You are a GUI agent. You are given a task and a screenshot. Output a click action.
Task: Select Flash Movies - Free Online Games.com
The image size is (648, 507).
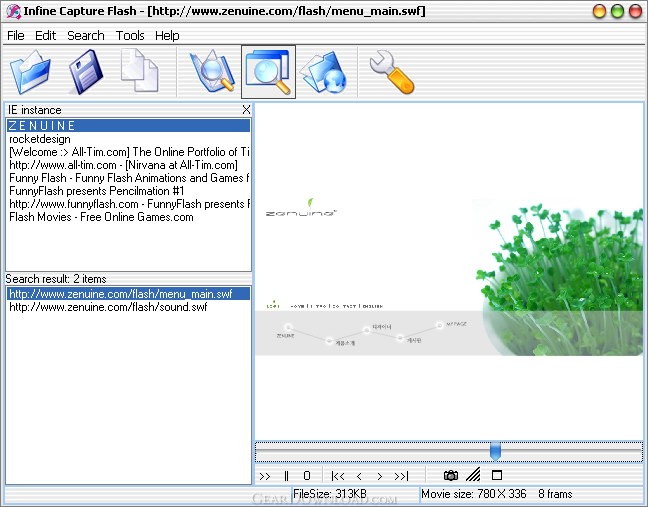click(128, 217)
